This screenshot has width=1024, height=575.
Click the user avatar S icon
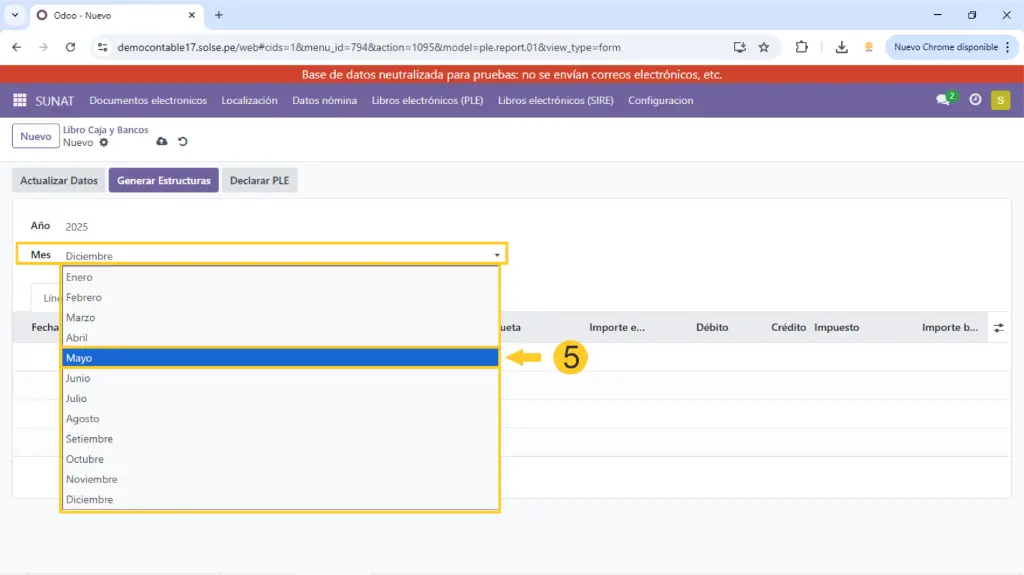point(1000,100)
